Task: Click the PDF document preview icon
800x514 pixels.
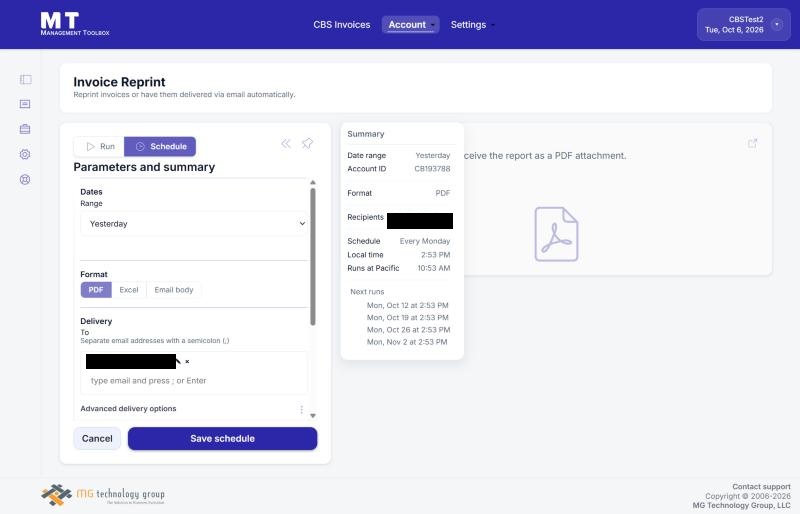Action: click(x=556, y=234)
